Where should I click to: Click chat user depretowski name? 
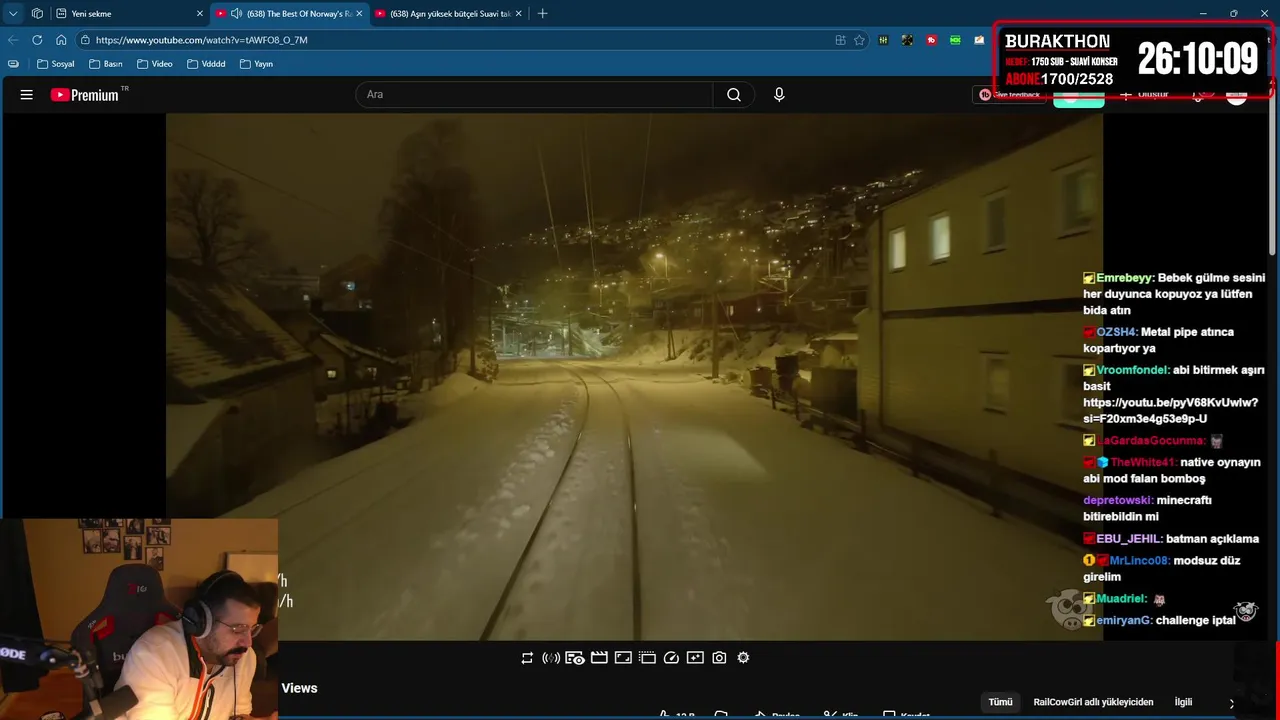(1117, 501)
